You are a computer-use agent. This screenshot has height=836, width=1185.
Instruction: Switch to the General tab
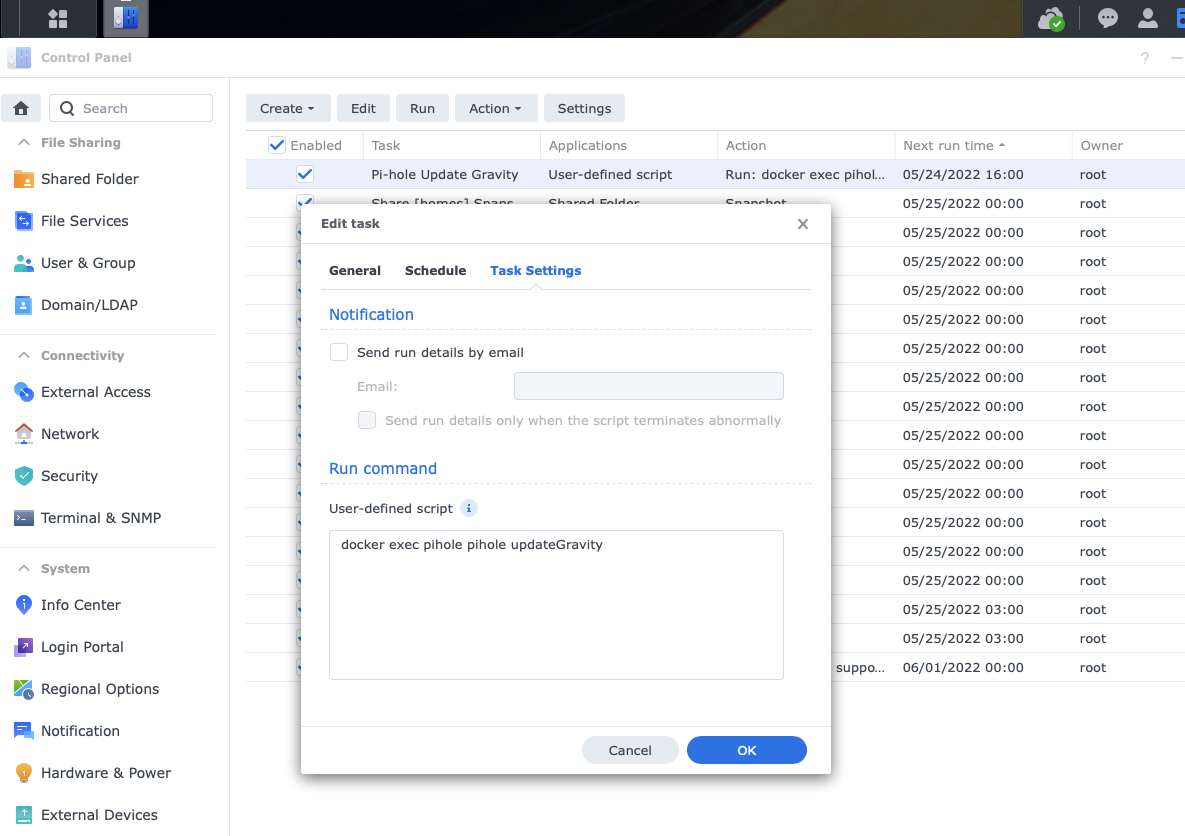(x=354, y=270)
